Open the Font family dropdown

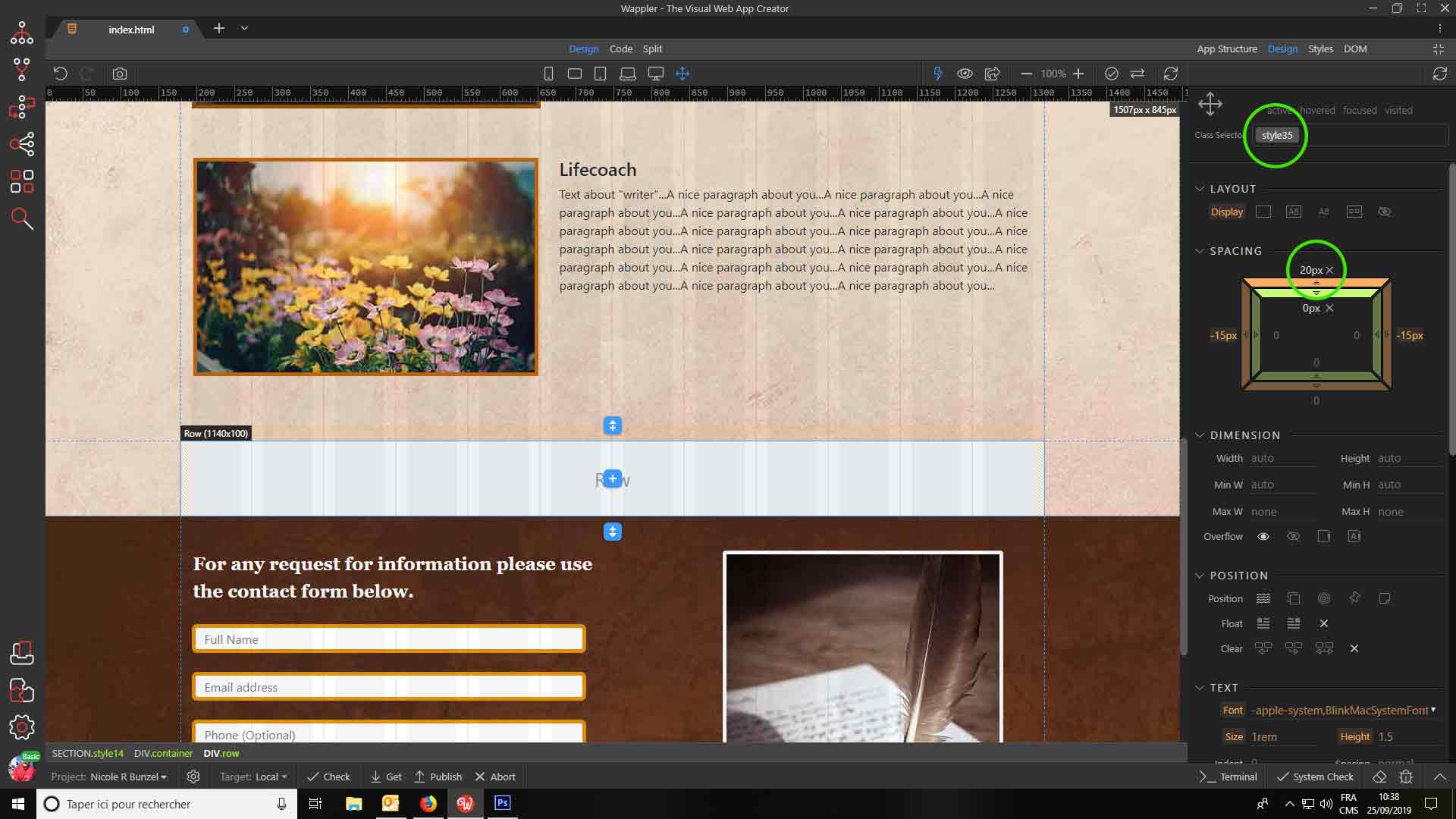click(1343, 710)
